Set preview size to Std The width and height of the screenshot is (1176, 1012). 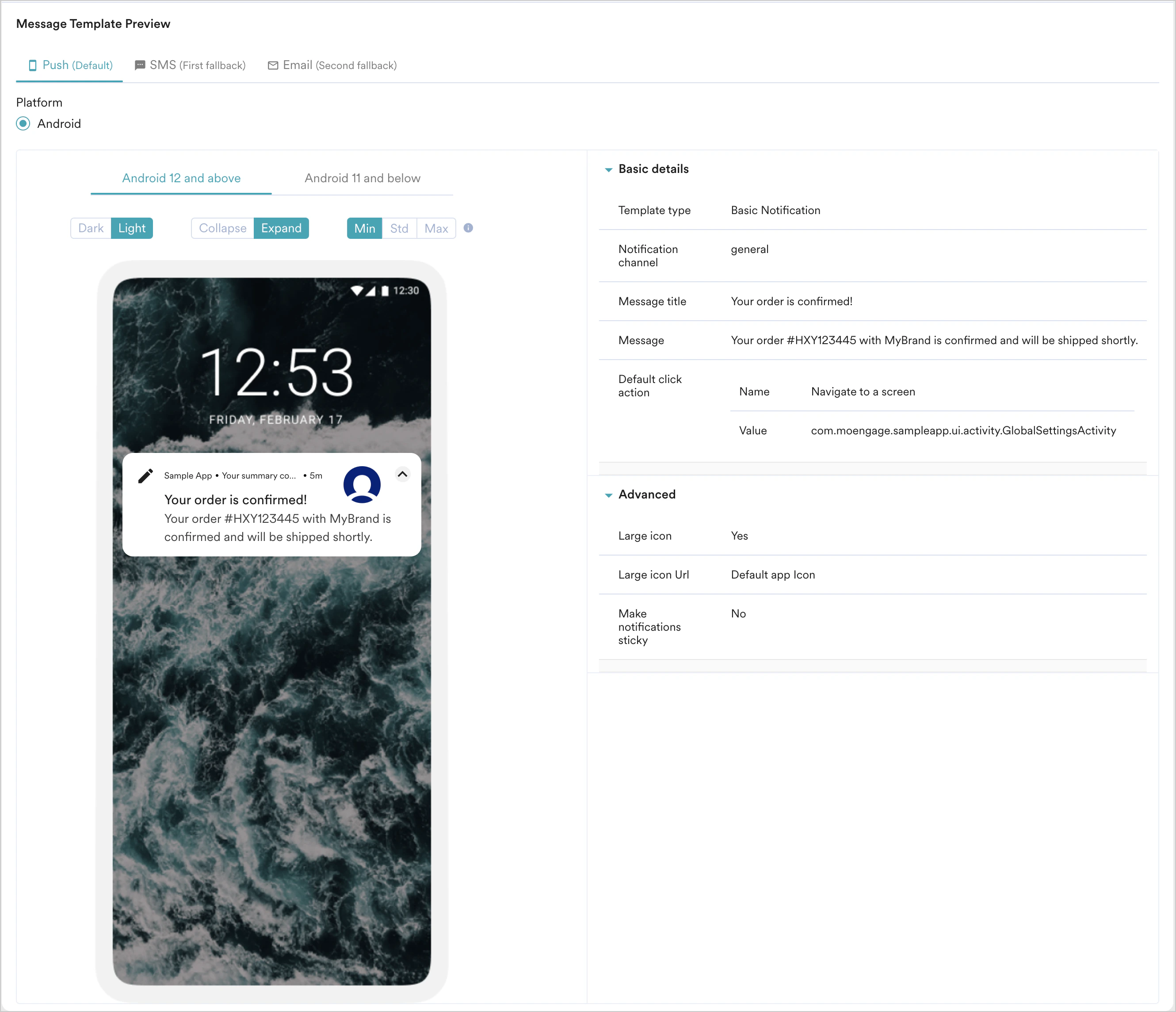click(x=399, y=228)
